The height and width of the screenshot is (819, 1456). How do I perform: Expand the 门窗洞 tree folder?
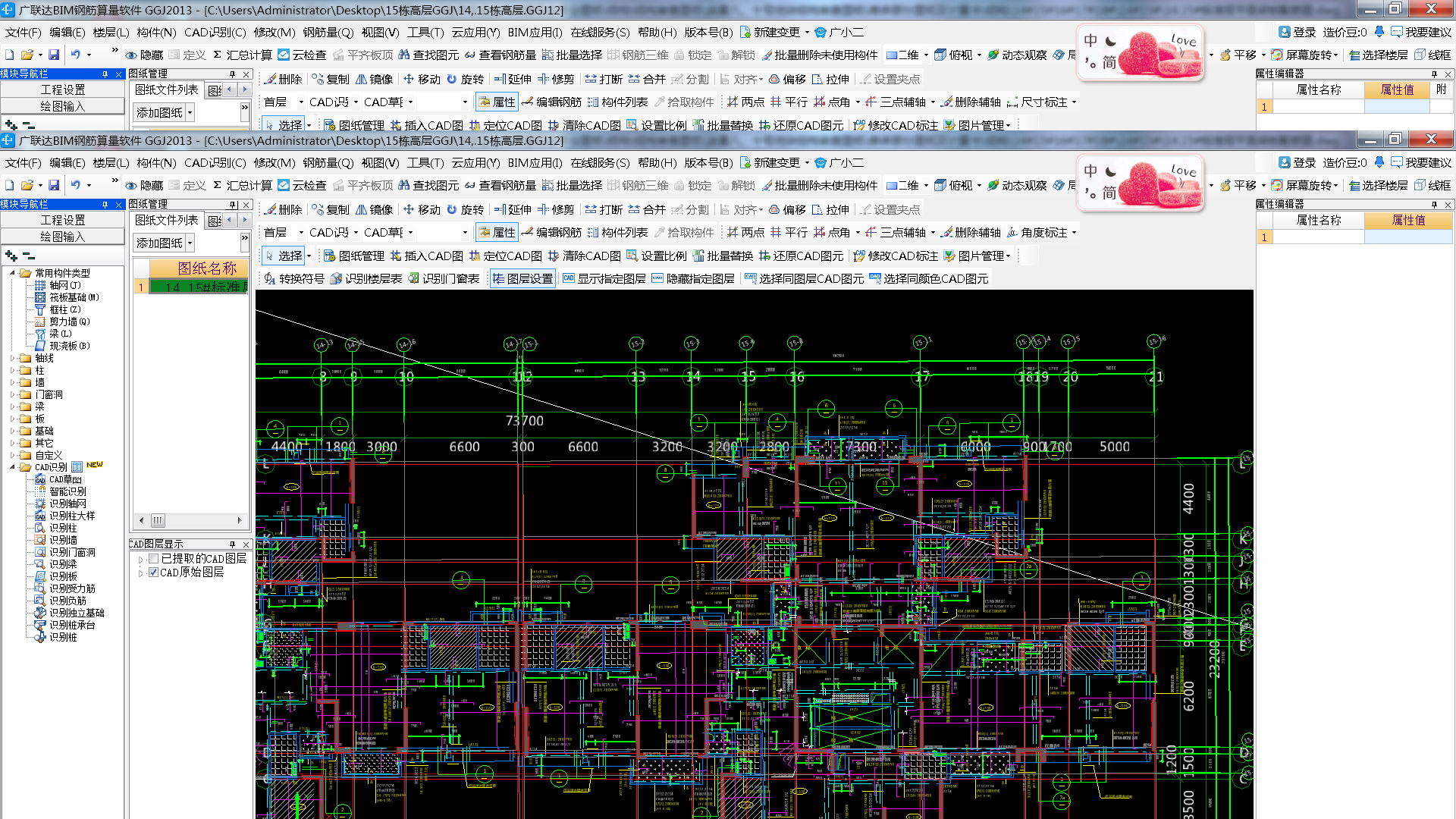click(13, 394)
